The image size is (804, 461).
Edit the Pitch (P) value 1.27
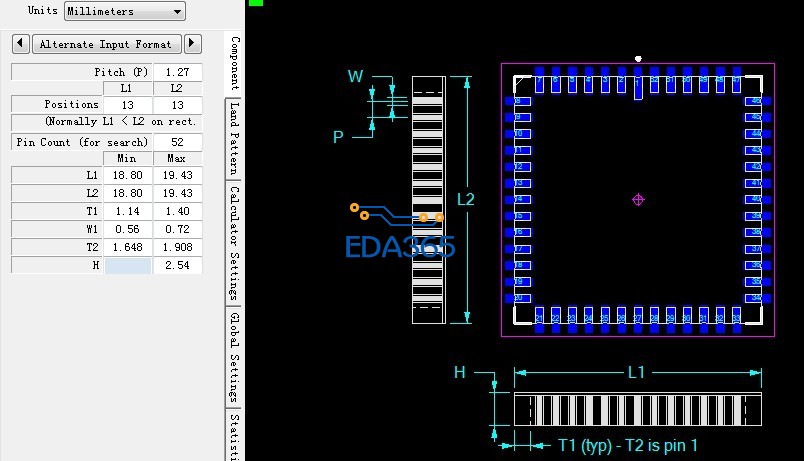pyautogui.click(x=177, y=72)
